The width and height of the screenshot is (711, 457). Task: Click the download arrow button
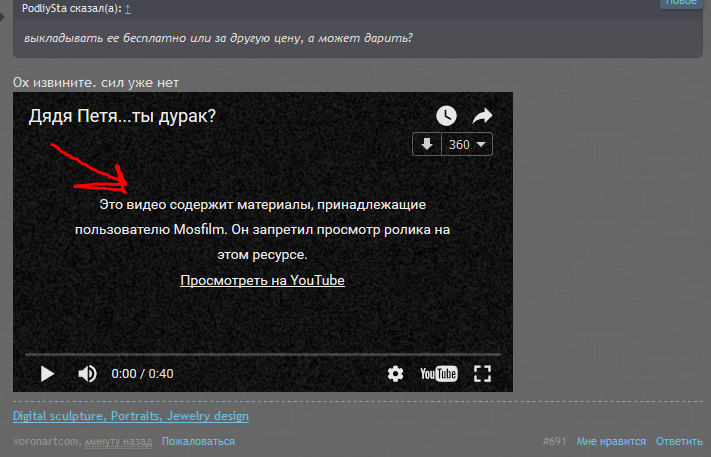427,144
